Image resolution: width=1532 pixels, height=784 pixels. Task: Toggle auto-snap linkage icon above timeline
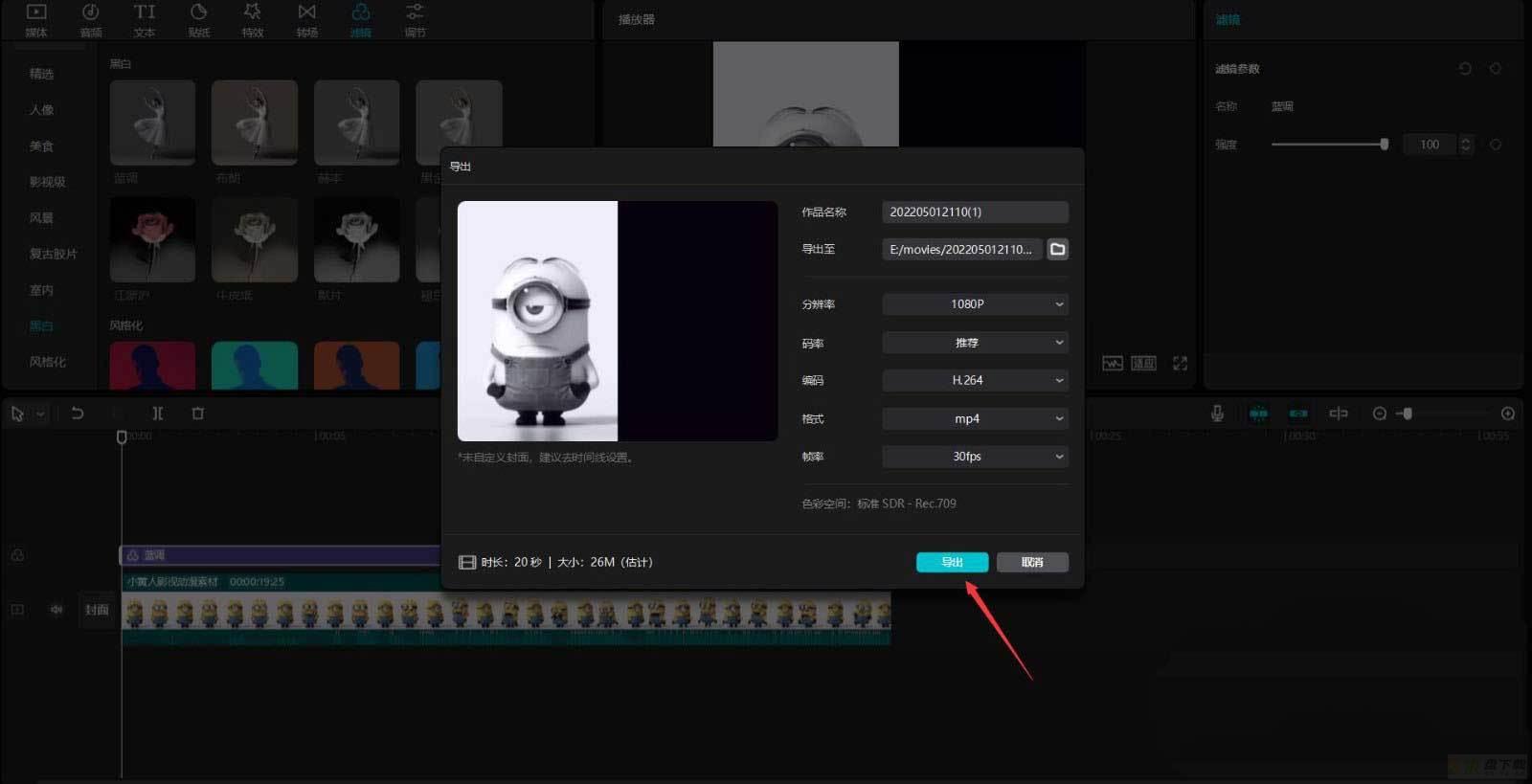tap(1298, 414)
